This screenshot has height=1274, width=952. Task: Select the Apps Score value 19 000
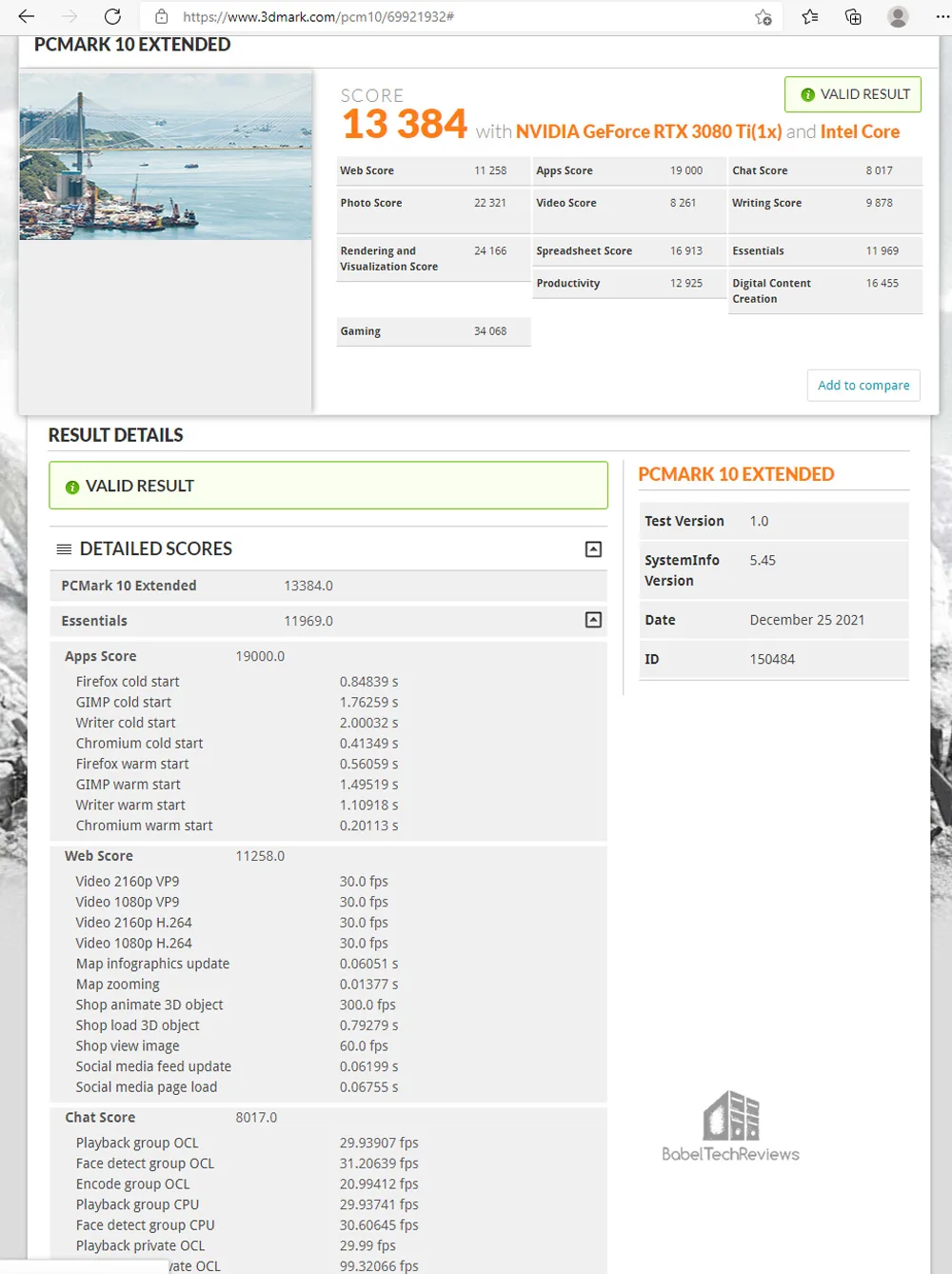click(686, 170)
